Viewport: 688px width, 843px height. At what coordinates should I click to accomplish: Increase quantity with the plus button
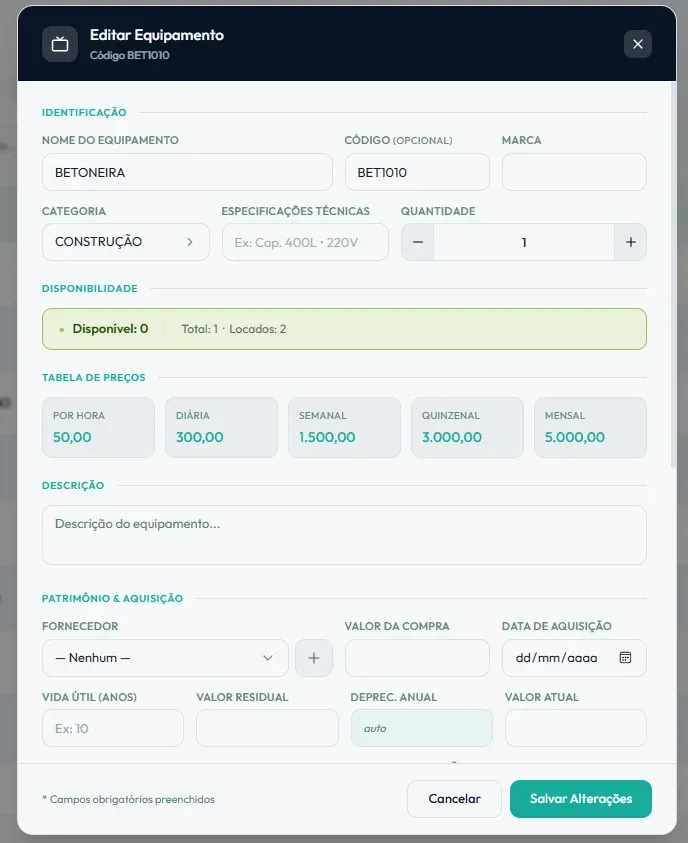point(630,242)
